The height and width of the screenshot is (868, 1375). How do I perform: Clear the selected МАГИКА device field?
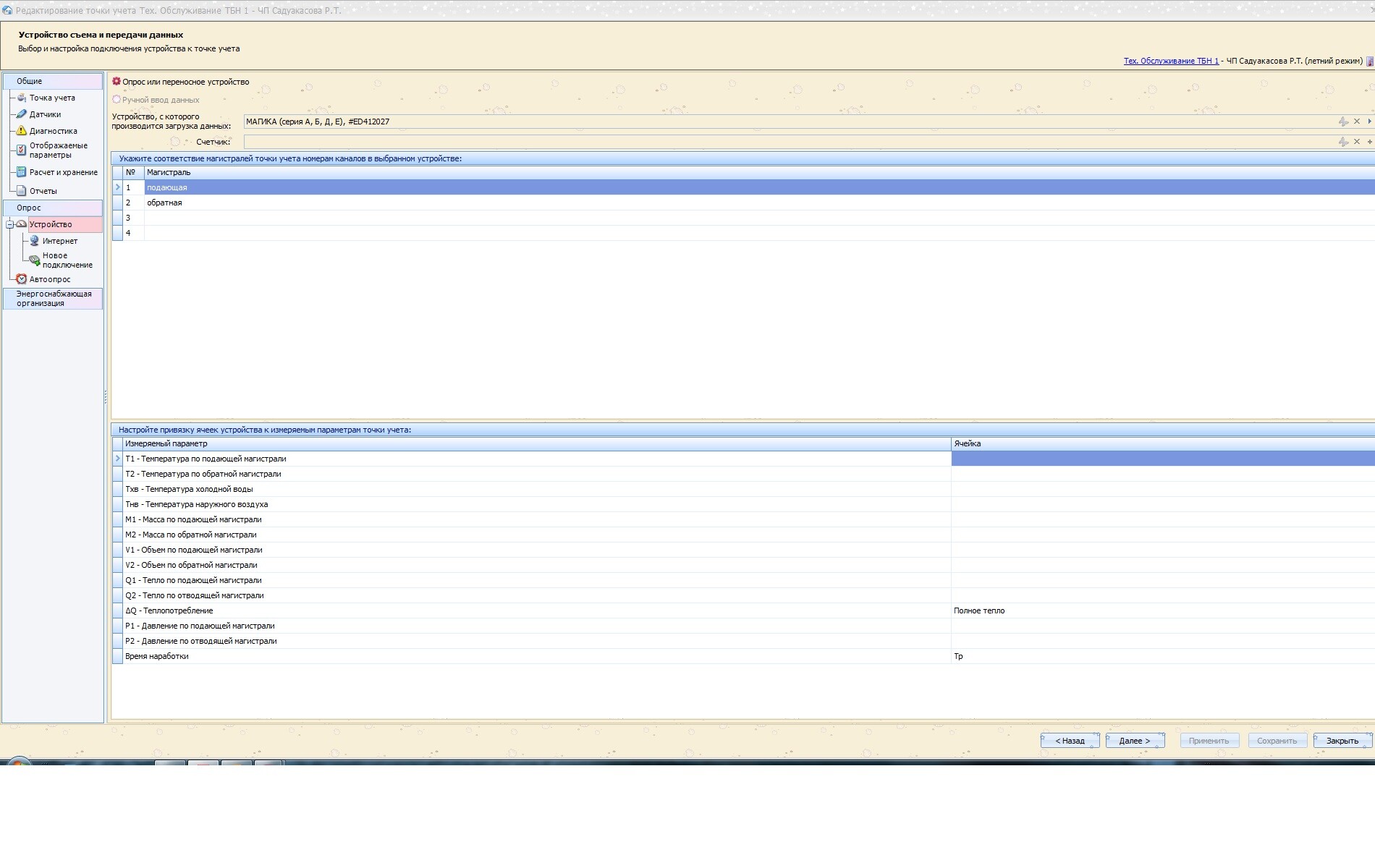coord(1357,122)
